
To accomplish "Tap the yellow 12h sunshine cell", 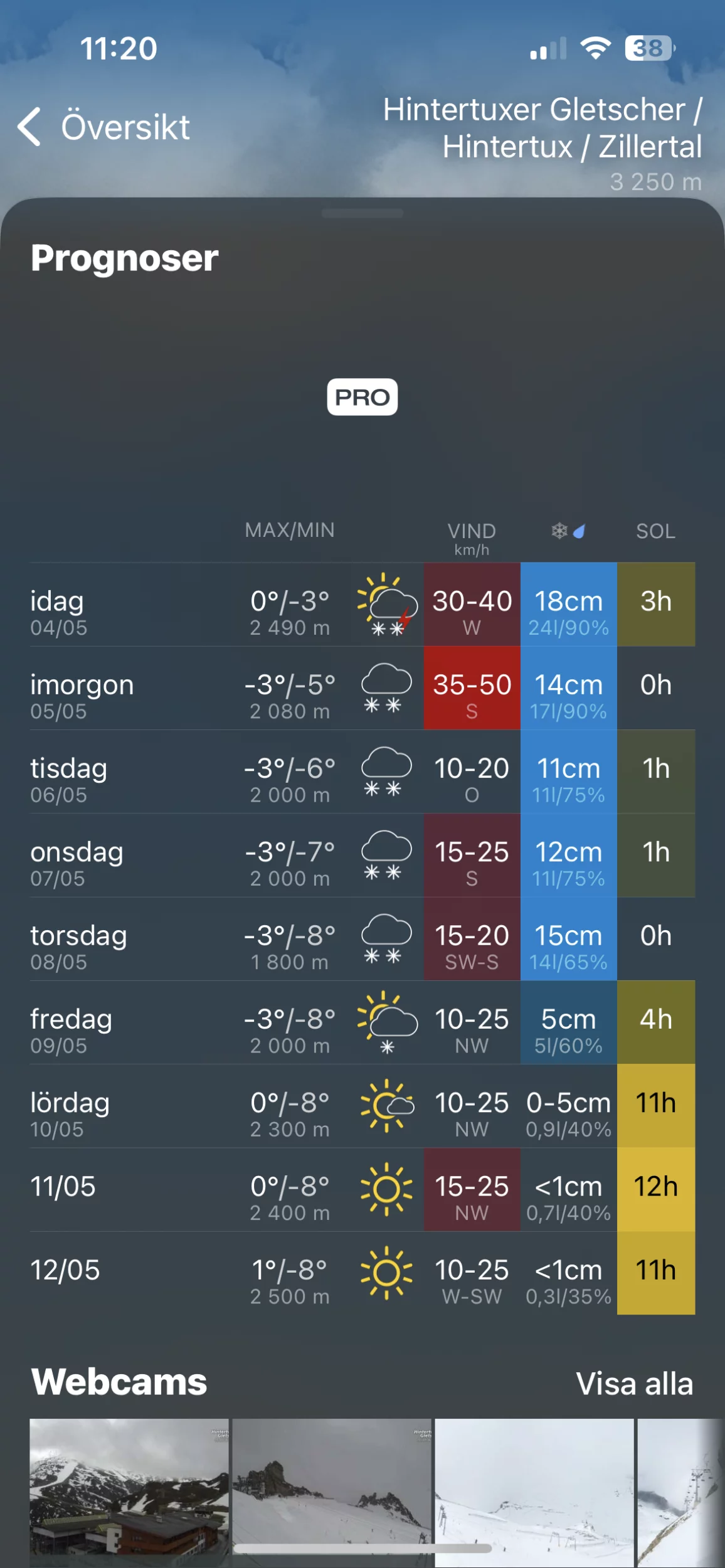I will (x=655, y=1189).
